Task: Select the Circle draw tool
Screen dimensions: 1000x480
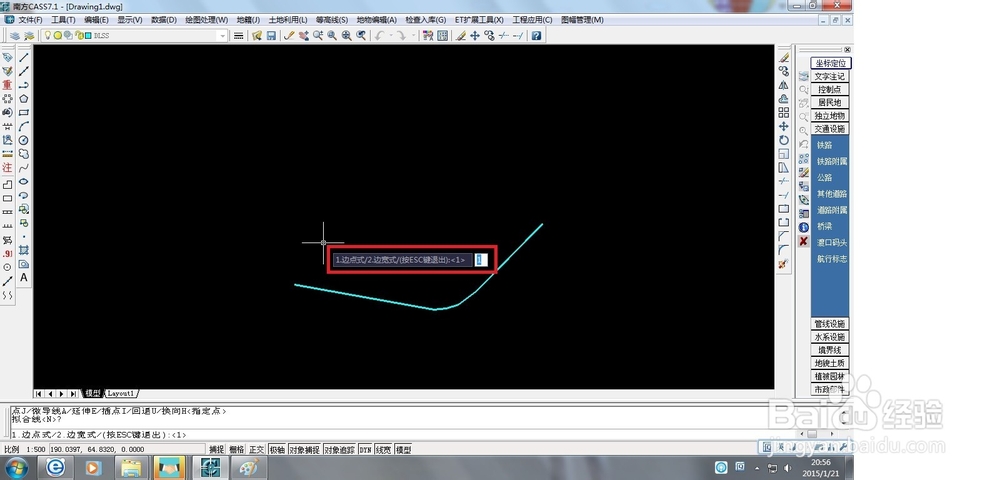Action: (x=24, y=140)
